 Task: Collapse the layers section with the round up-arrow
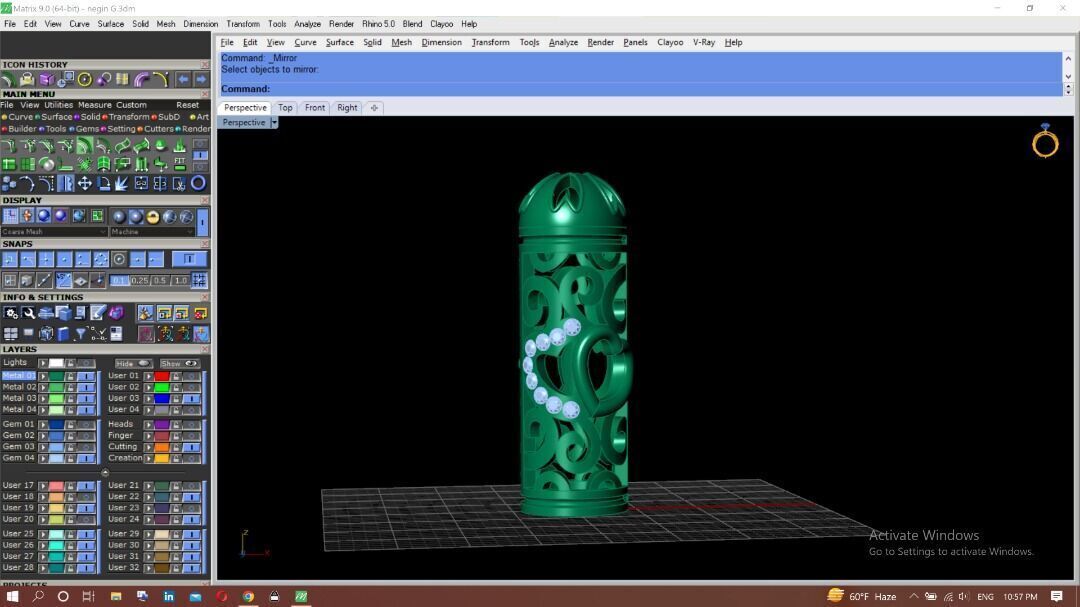(105, 473)
